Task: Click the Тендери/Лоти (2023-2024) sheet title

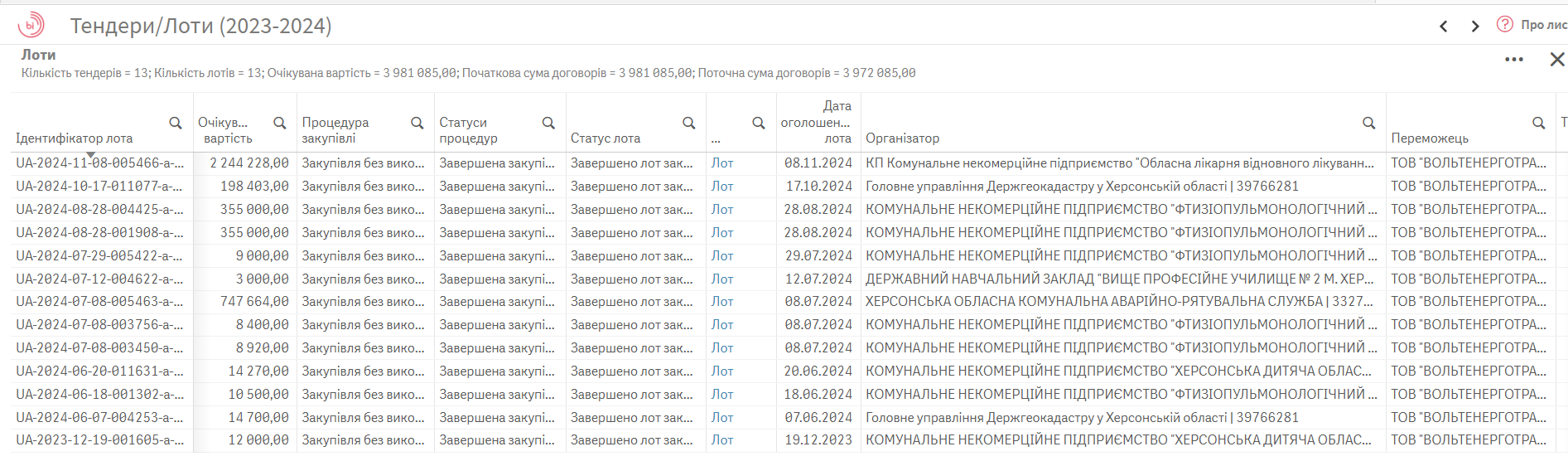Action: pyautogui.click(x=200, y=27)
